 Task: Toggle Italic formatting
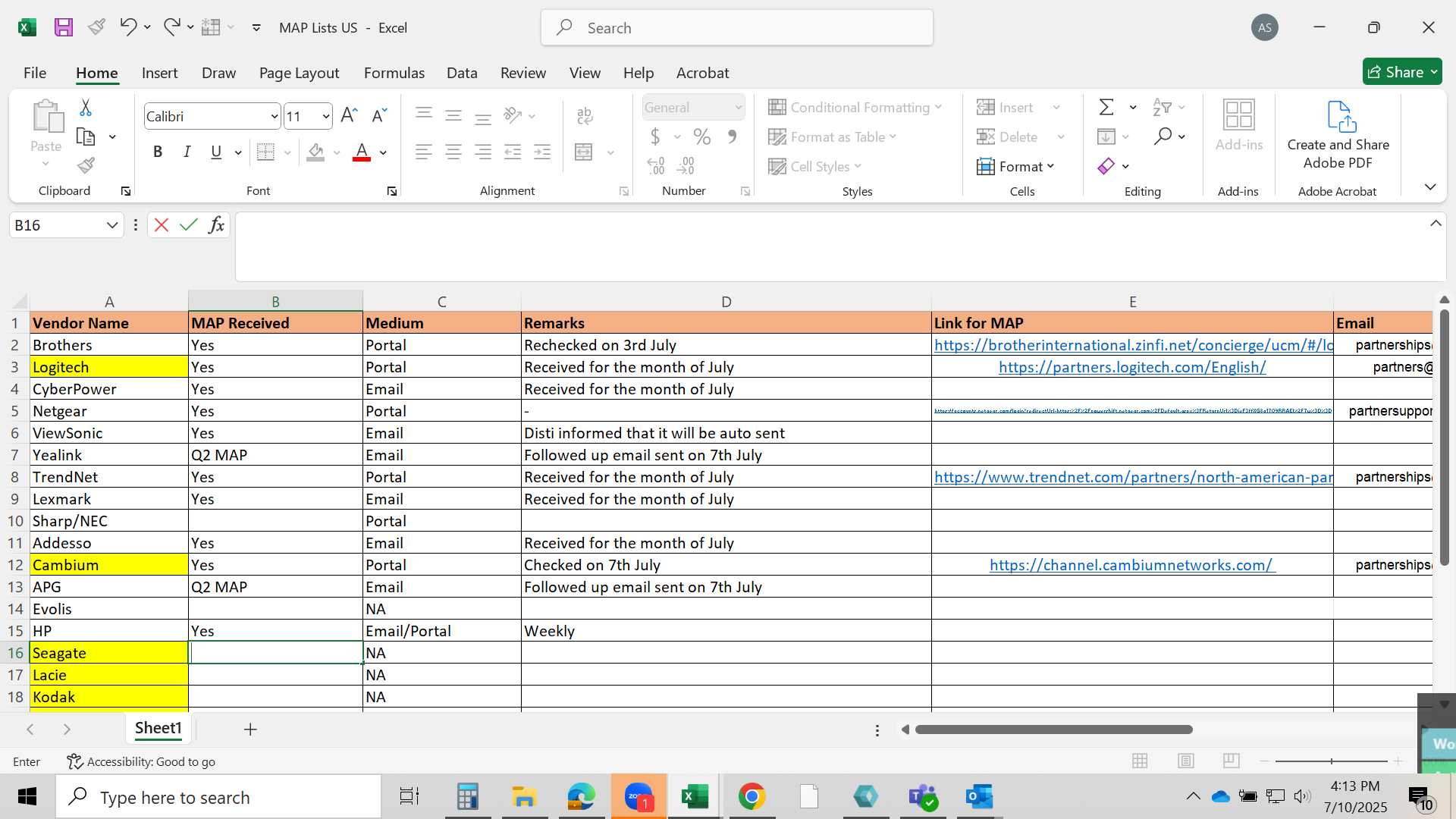187,152
